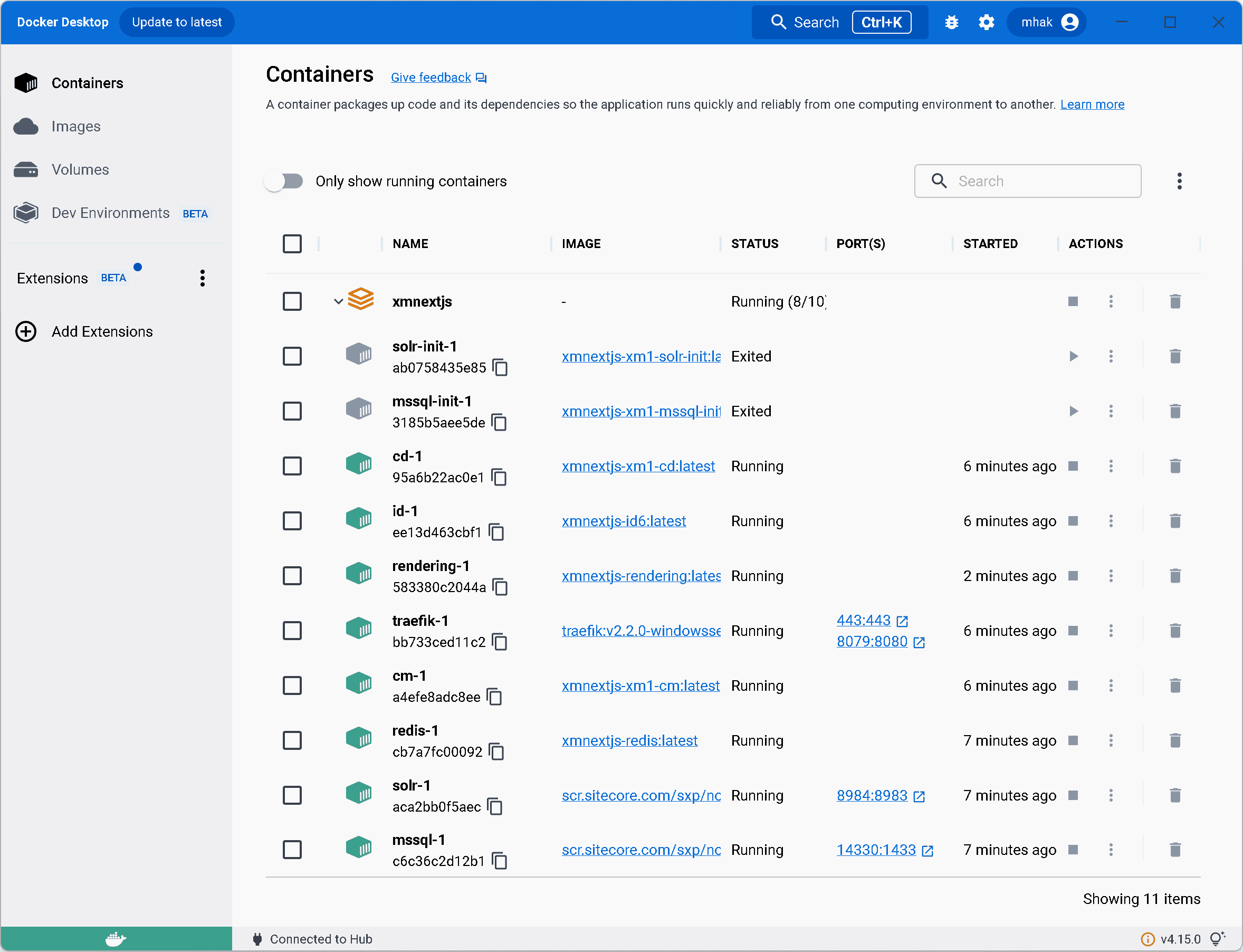The image size is (1243, 952).
Task: Click the Volumes icon in sidebar
Action: [28, 170]
